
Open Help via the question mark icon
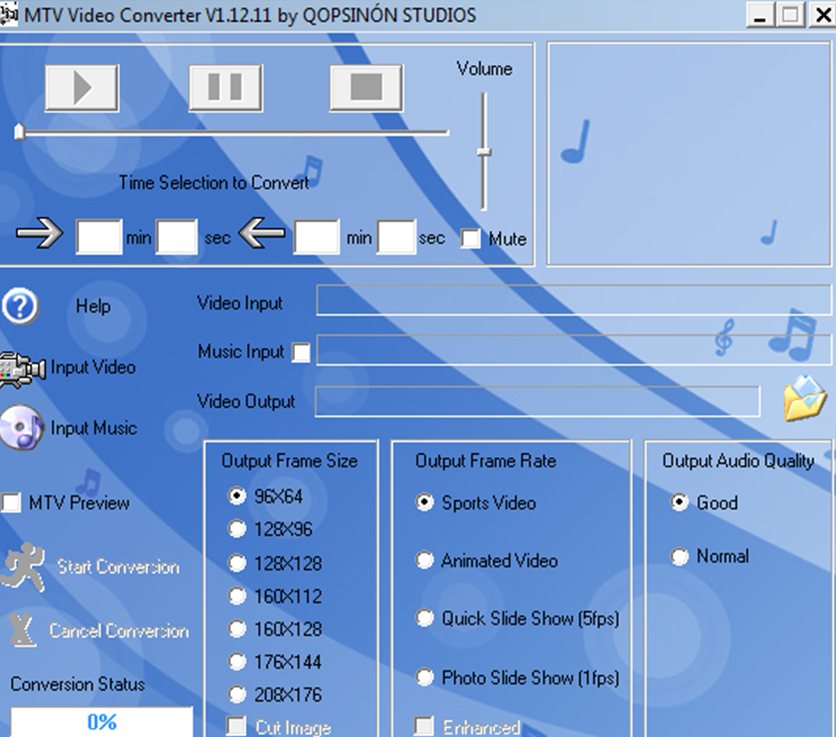click(20, 306)
